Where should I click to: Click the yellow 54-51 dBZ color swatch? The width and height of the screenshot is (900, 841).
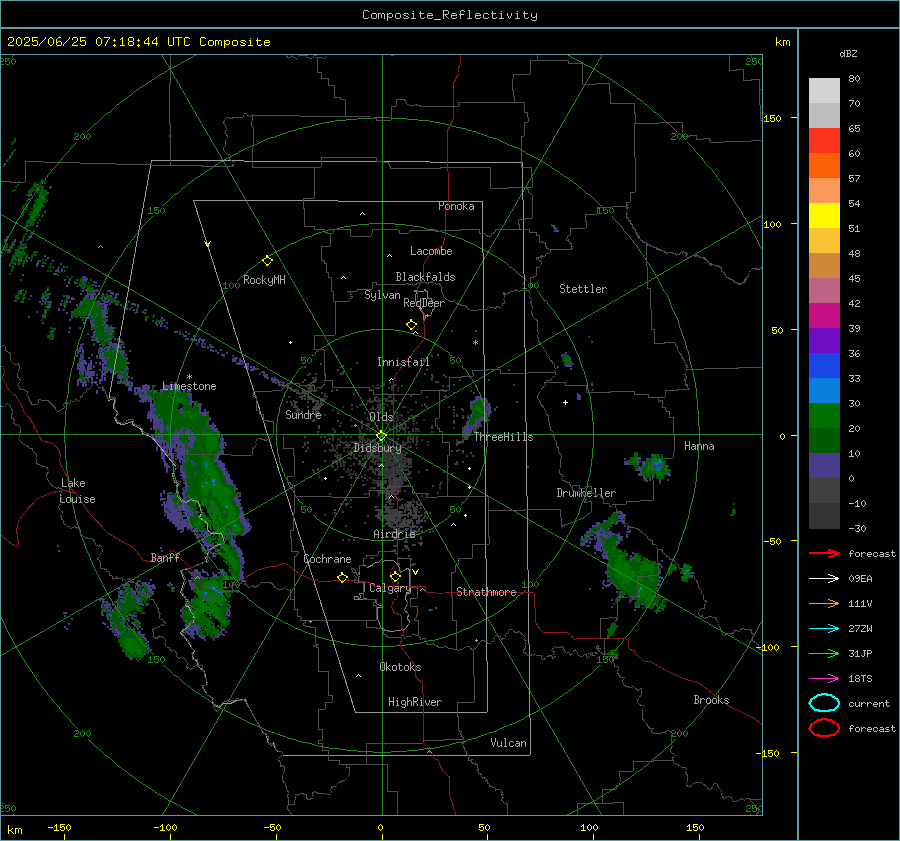[824, 216]
